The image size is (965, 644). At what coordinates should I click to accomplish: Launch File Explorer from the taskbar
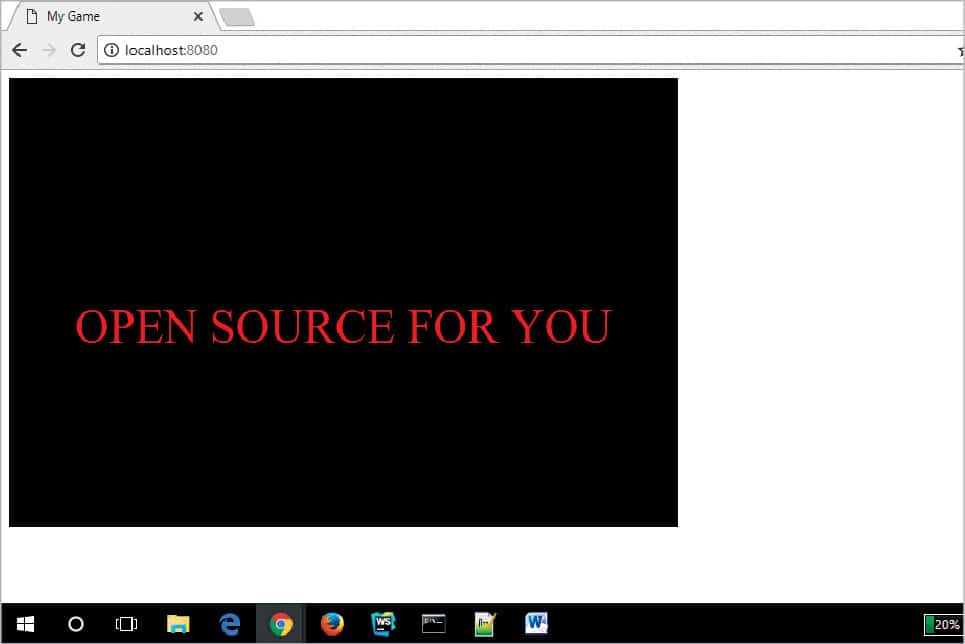(178, 624)
